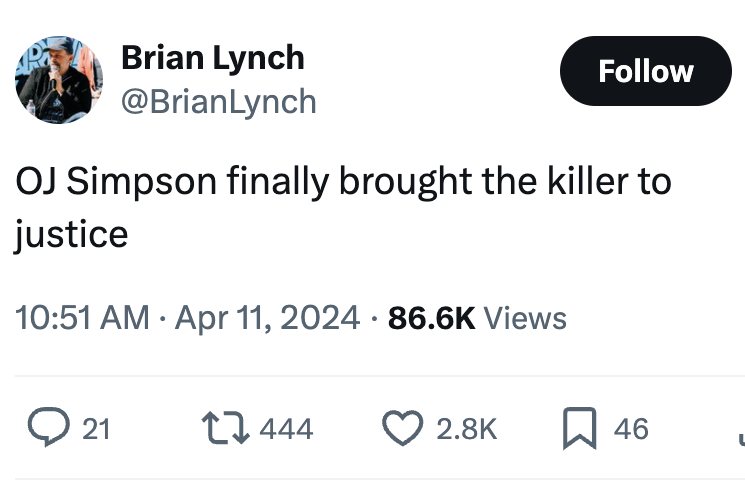
Task: Like the tweet with the heart icon
Action: point(403,428)
